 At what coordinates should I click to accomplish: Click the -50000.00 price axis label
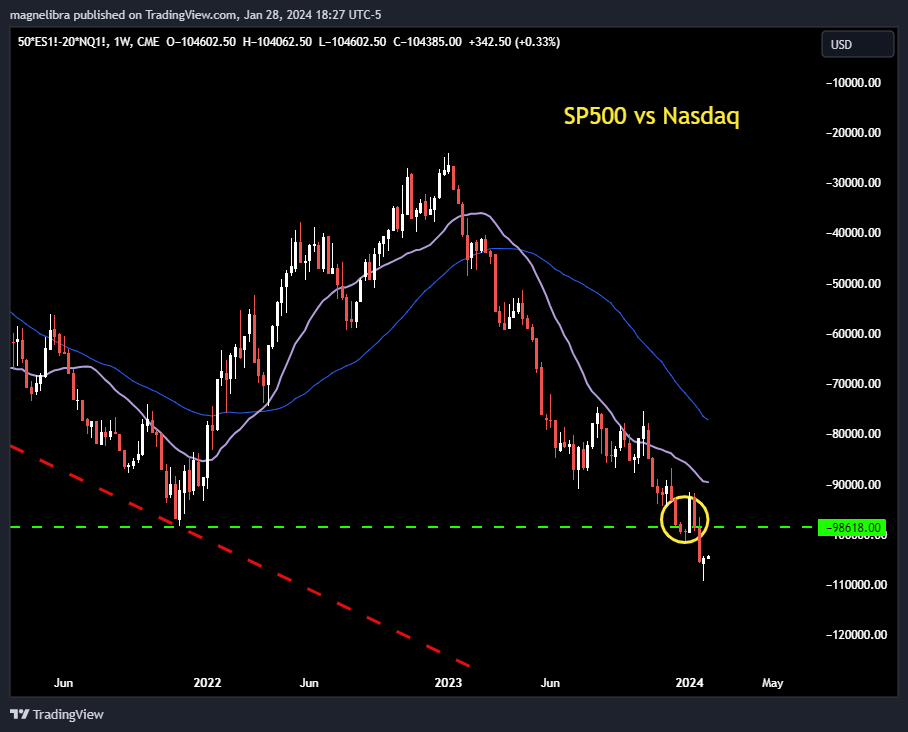(x=853, y=283)
